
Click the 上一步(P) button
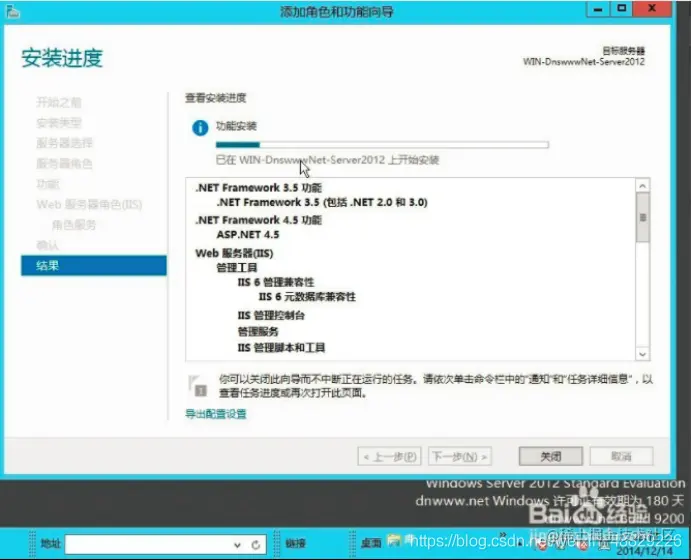(x=389, y=456)
